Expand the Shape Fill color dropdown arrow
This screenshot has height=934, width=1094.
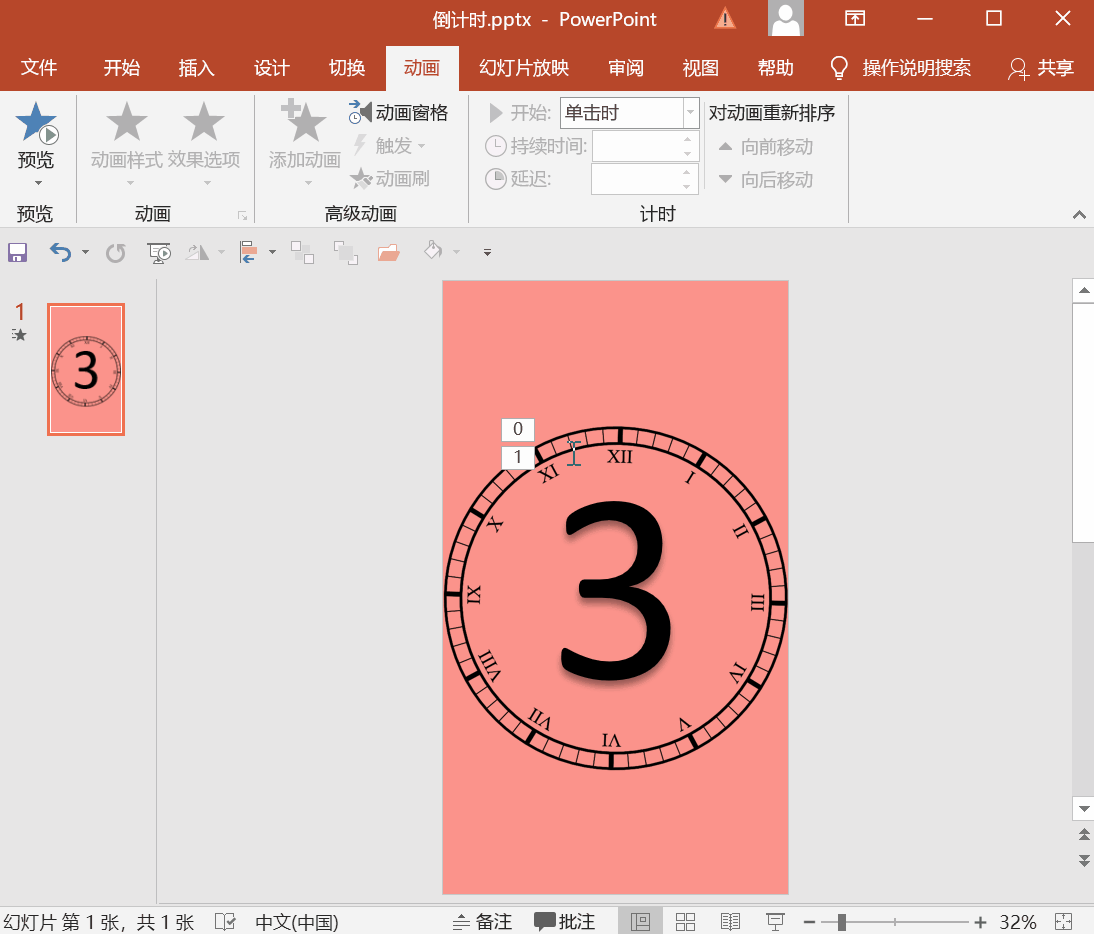(456, 252)
